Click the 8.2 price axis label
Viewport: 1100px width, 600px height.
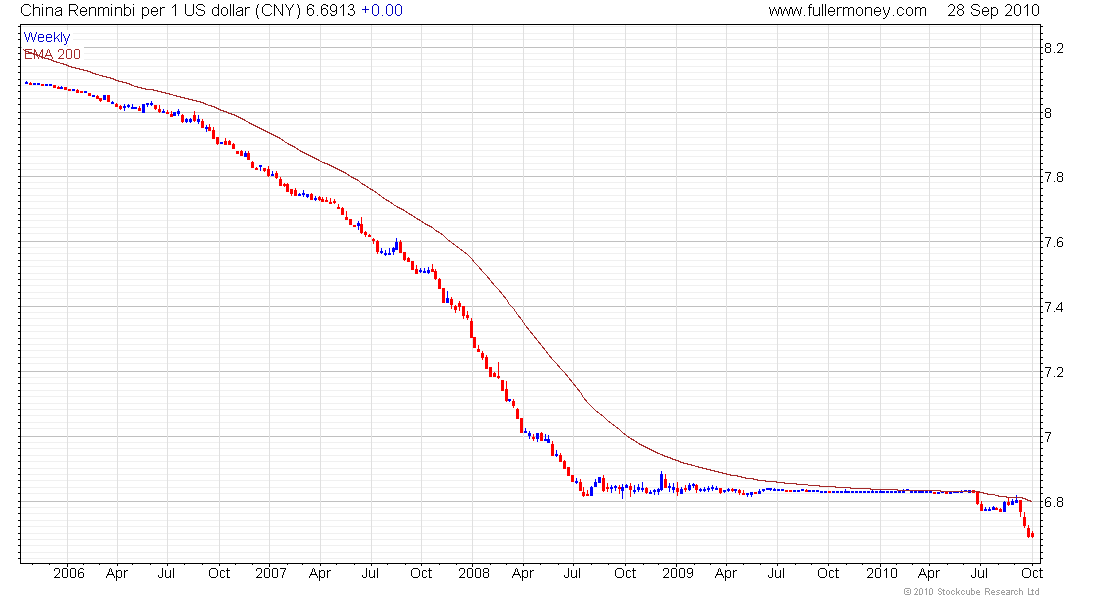tap(1054, 48)
